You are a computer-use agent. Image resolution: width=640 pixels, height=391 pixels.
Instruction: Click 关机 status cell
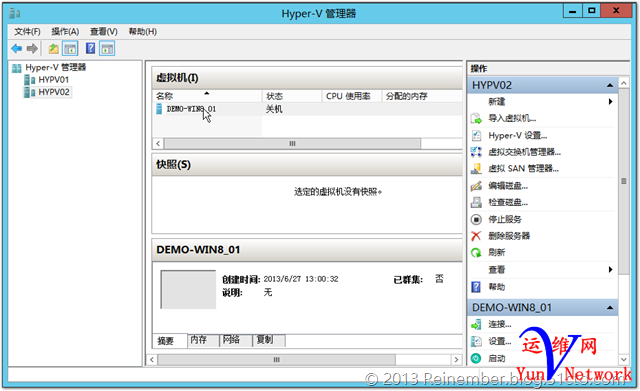(x=274, y=109)
